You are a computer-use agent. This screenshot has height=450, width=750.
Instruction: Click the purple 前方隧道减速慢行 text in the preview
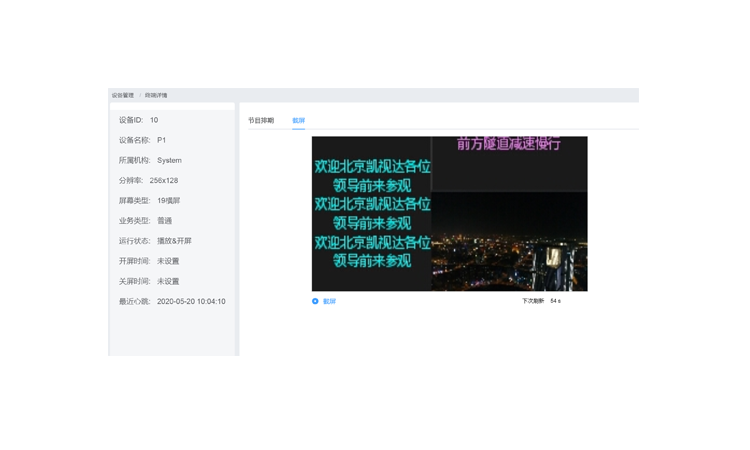coord(509,144)
